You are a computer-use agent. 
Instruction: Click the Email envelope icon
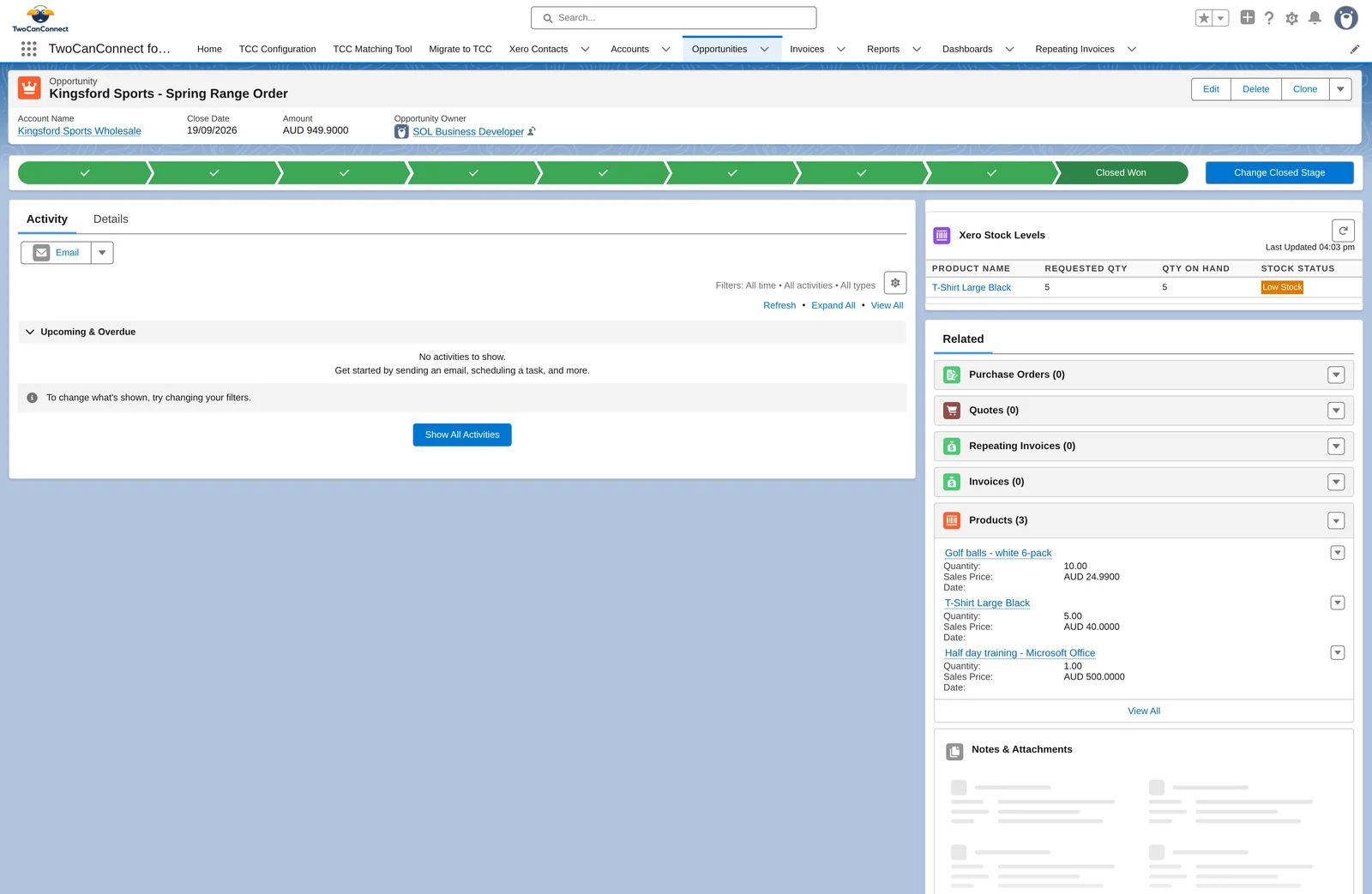[x=41, y=253]
